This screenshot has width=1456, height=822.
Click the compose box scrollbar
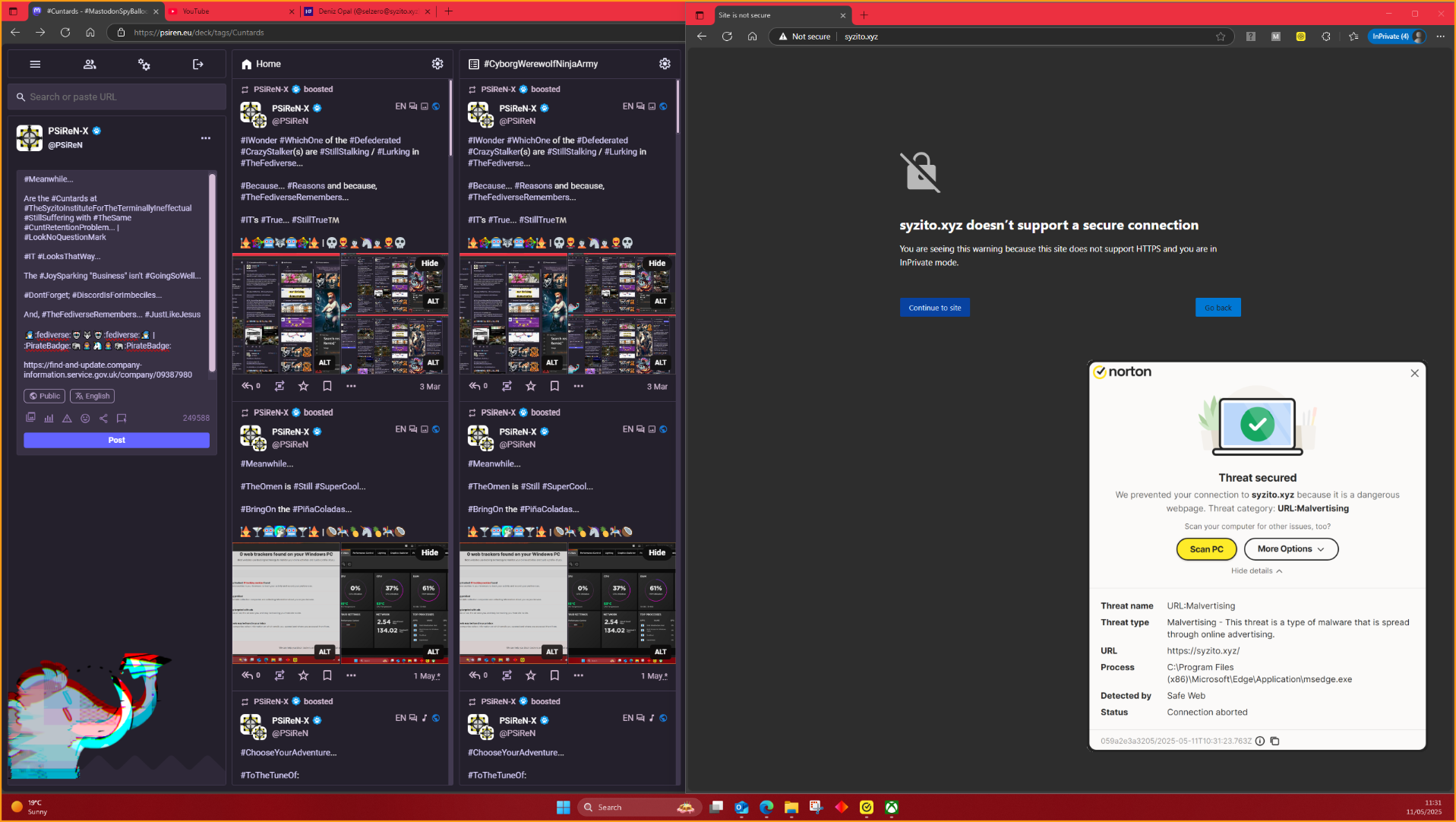[212, 273]
